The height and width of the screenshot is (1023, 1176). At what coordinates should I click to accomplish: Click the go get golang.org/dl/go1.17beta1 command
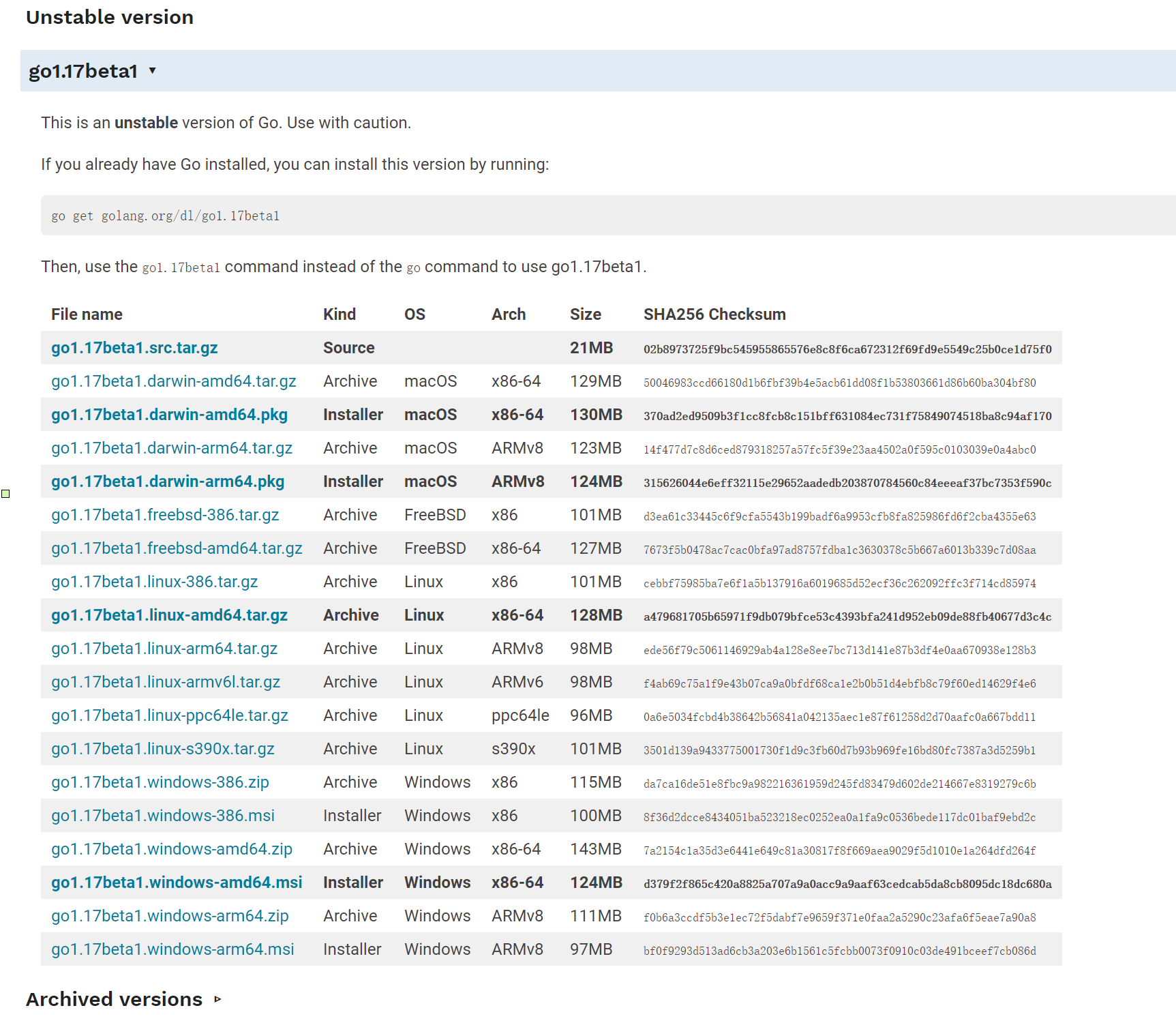(166, 216)
